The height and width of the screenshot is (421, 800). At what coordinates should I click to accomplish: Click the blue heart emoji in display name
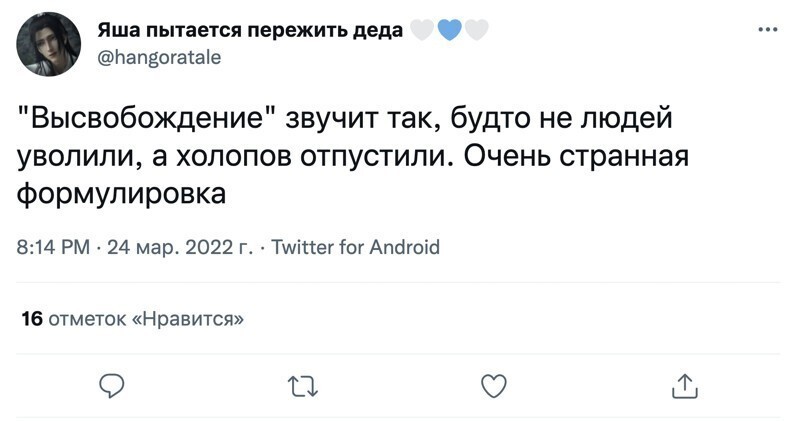point(450,31)
